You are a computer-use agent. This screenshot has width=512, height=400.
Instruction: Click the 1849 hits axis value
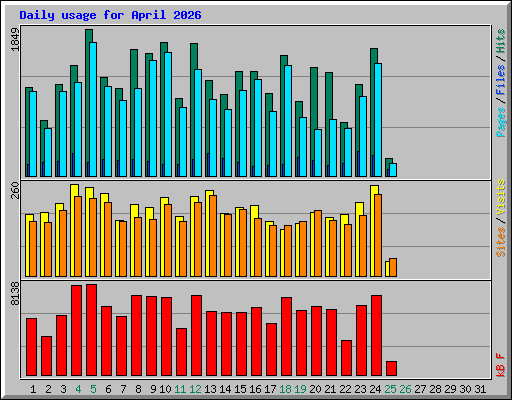point(15,40)
